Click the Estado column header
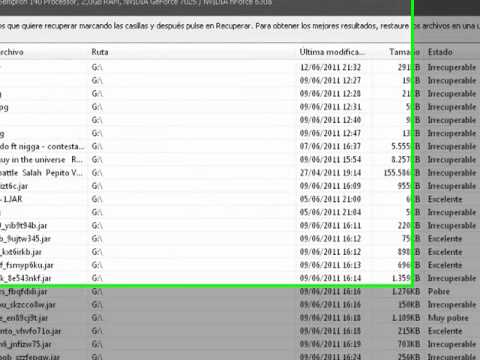The image size is (480, 360). pos(452,52)
